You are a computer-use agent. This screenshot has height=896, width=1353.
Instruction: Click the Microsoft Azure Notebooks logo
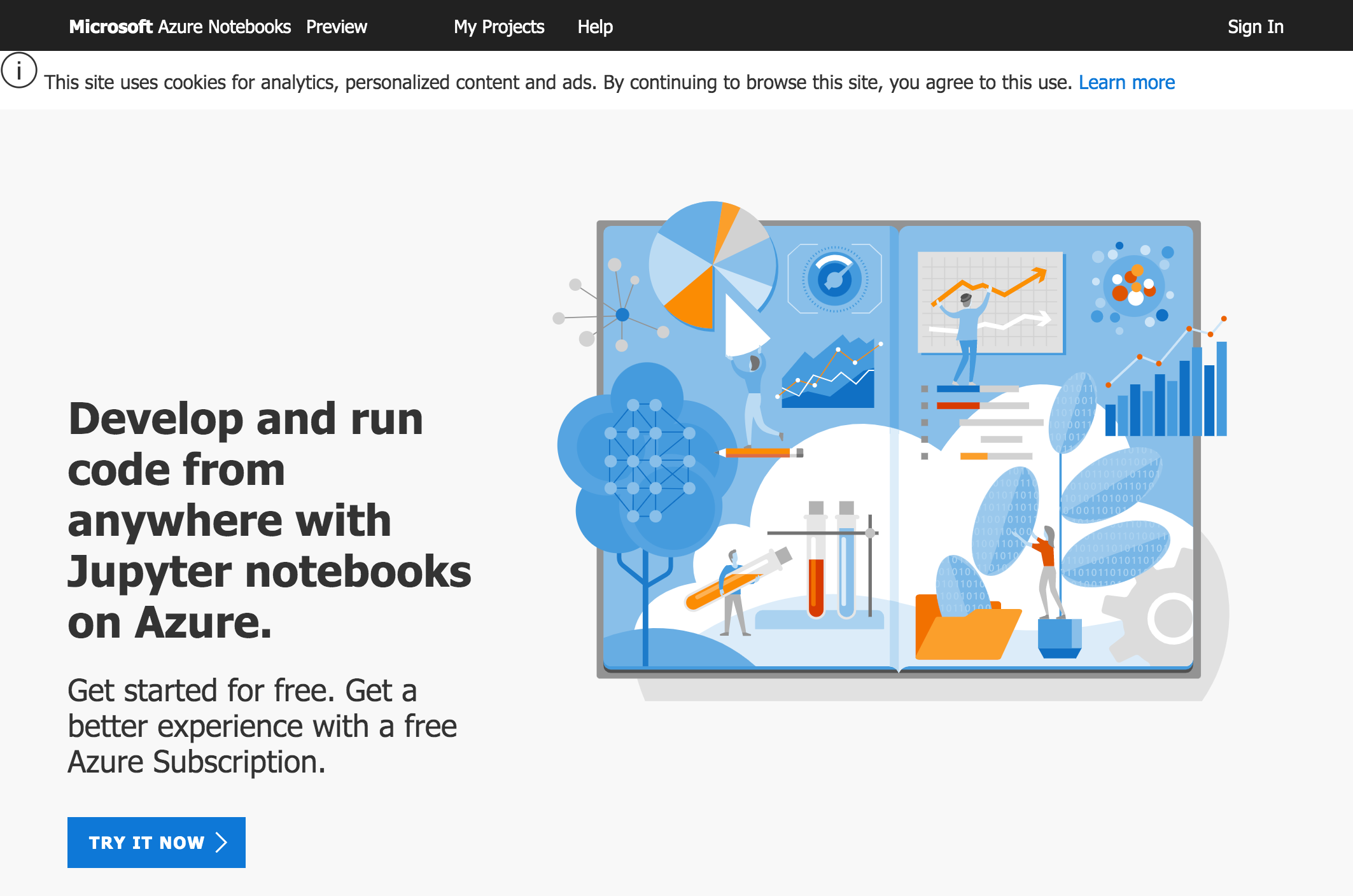pyautogui.click(x=180, y=26)
